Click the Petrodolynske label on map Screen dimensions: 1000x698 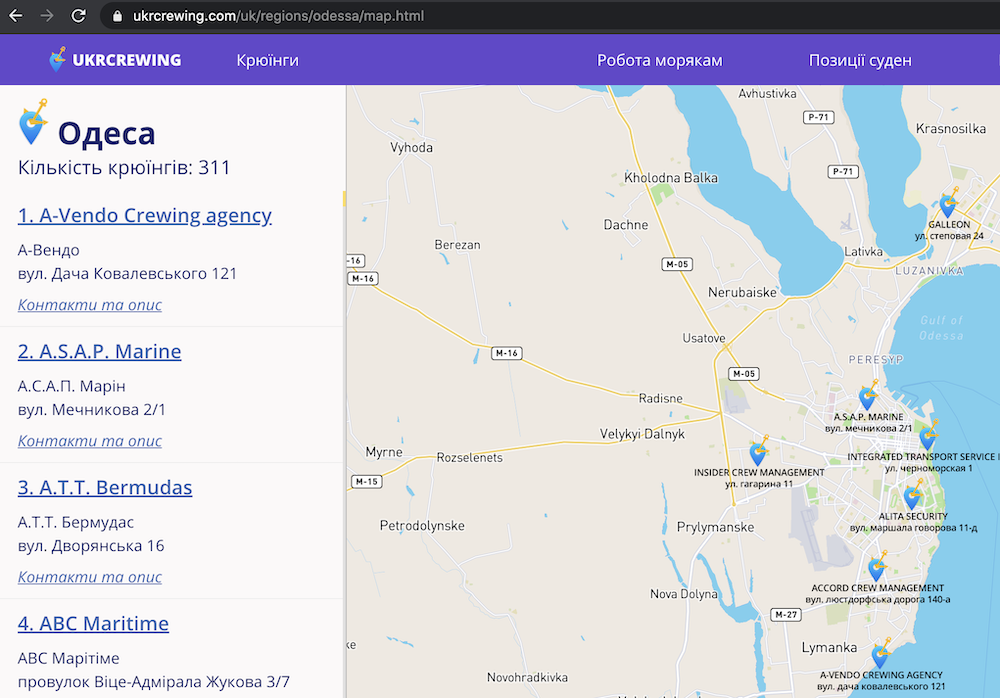coord(422,526)
